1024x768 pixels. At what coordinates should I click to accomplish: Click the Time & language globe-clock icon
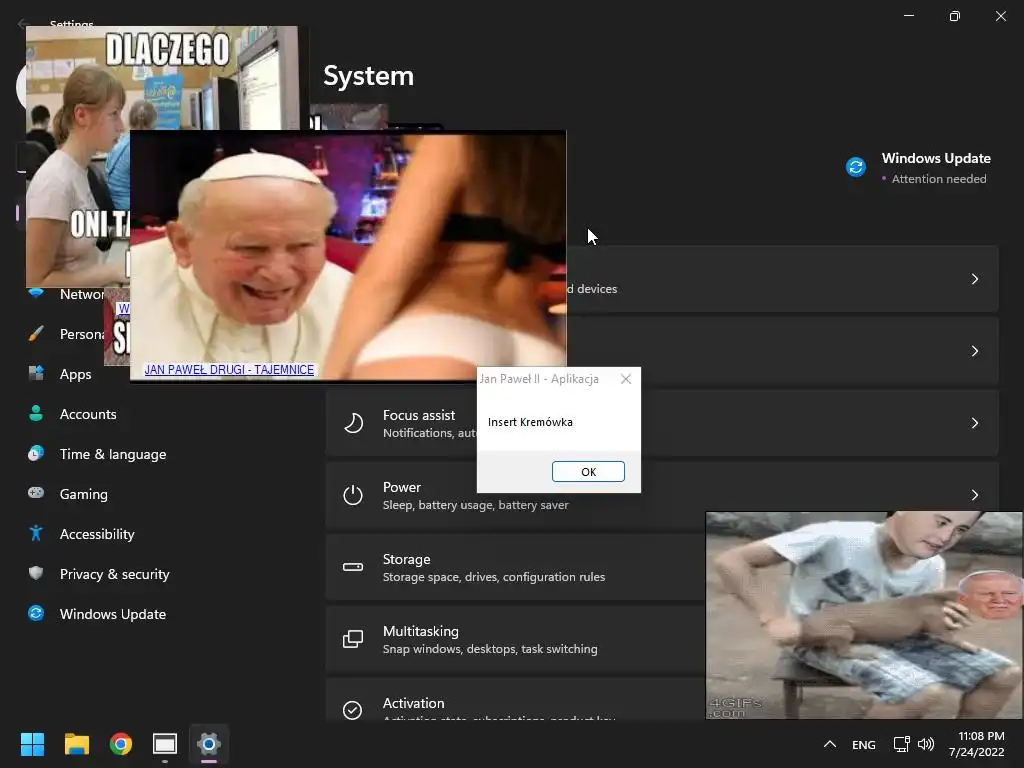36,453
